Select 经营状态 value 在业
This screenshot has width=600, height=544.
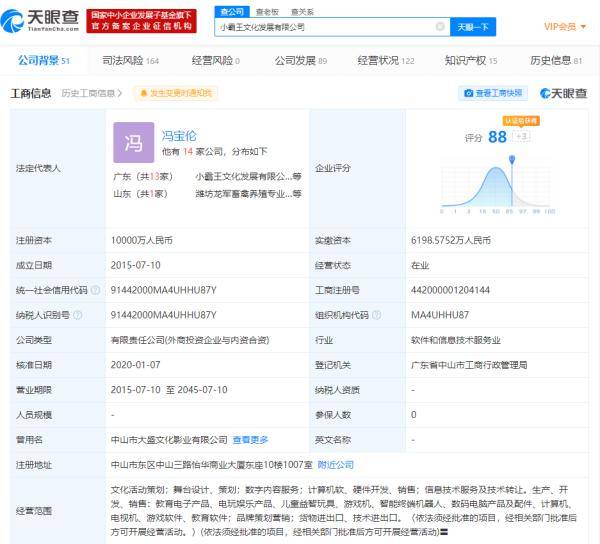(420, 265)
